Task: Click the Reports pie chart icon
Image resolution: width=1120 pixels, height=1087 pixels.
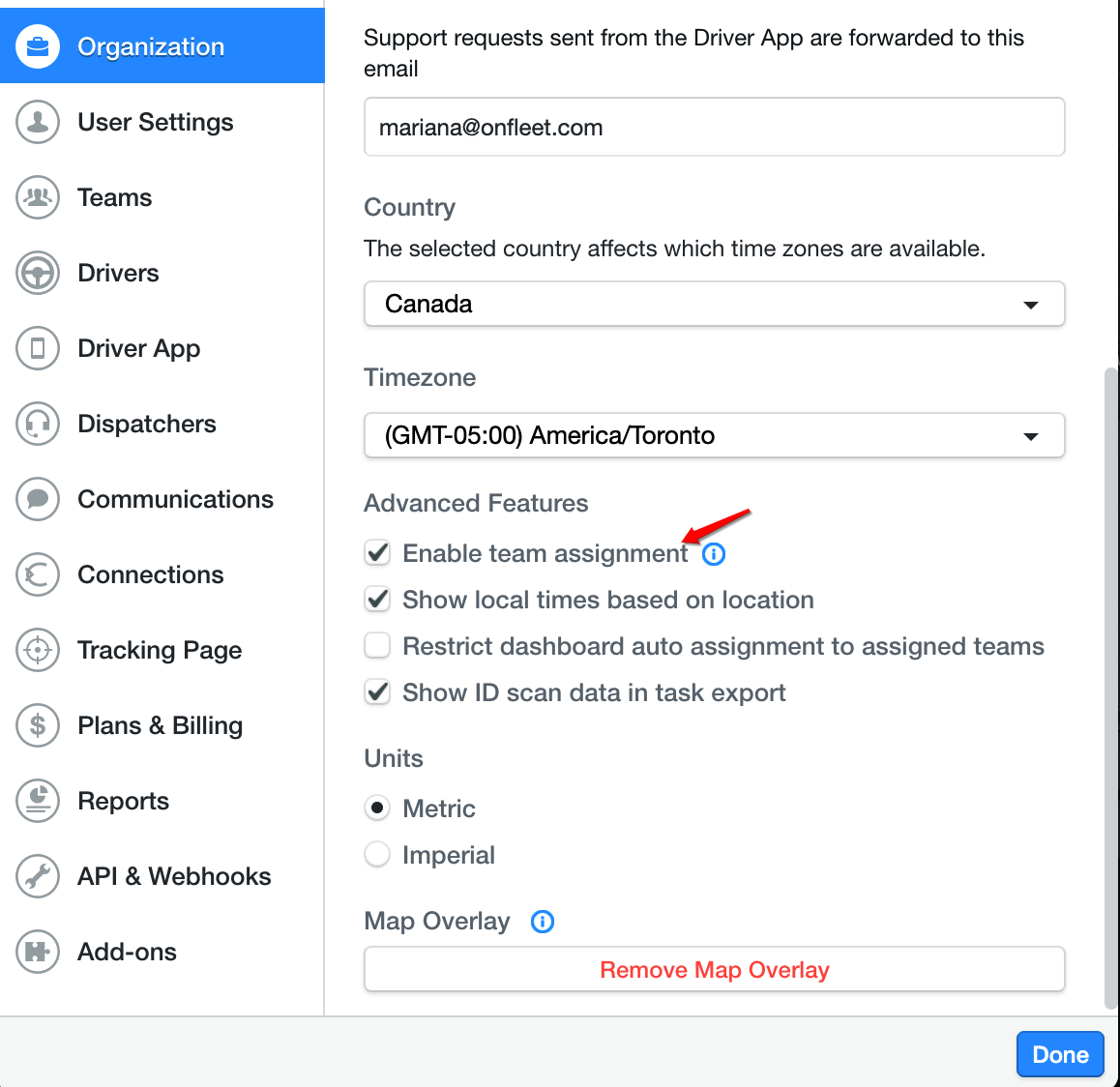Action: click(x=37, y=801)
